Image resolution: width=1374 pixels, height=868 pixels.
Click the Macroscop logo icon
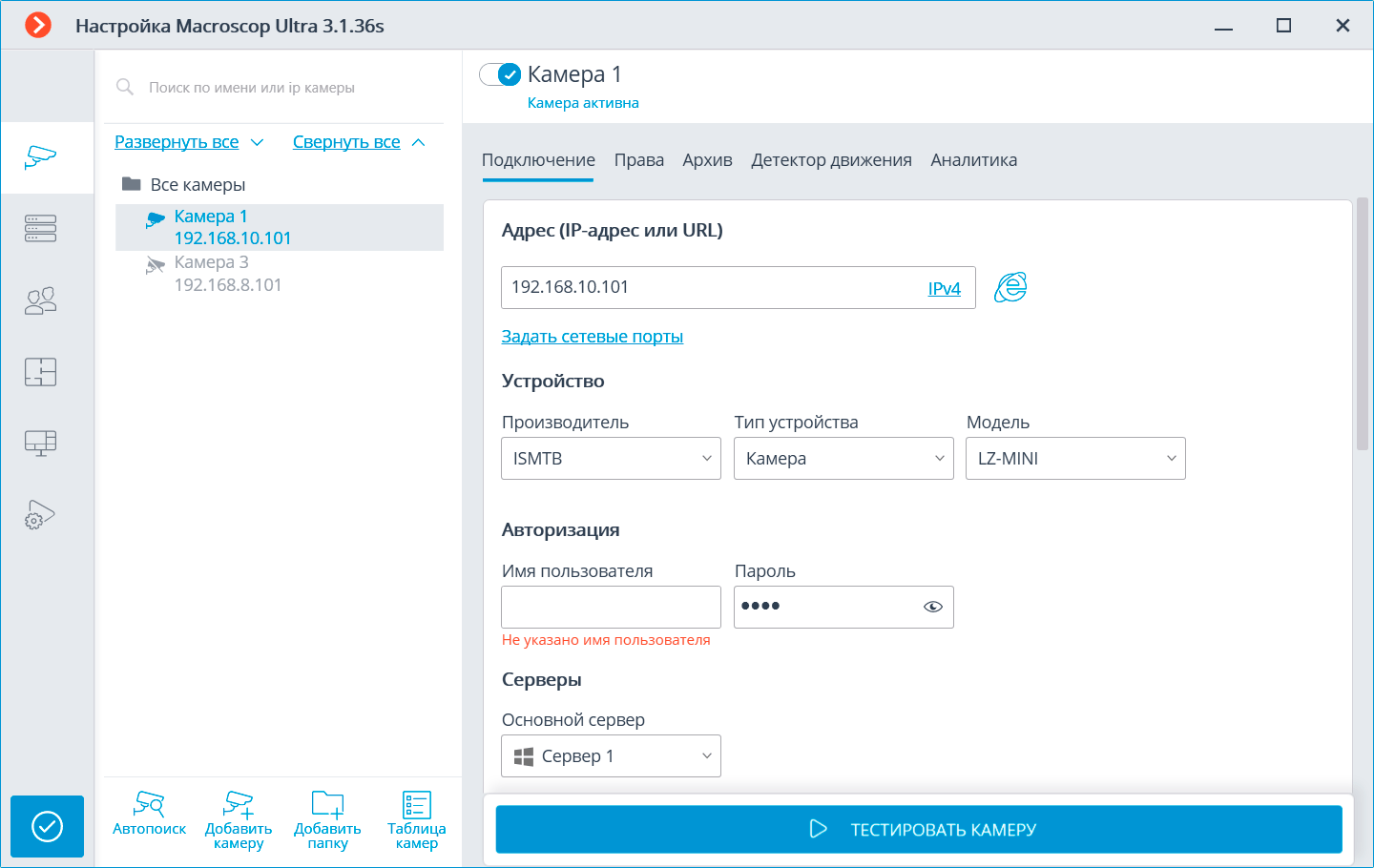38,25
